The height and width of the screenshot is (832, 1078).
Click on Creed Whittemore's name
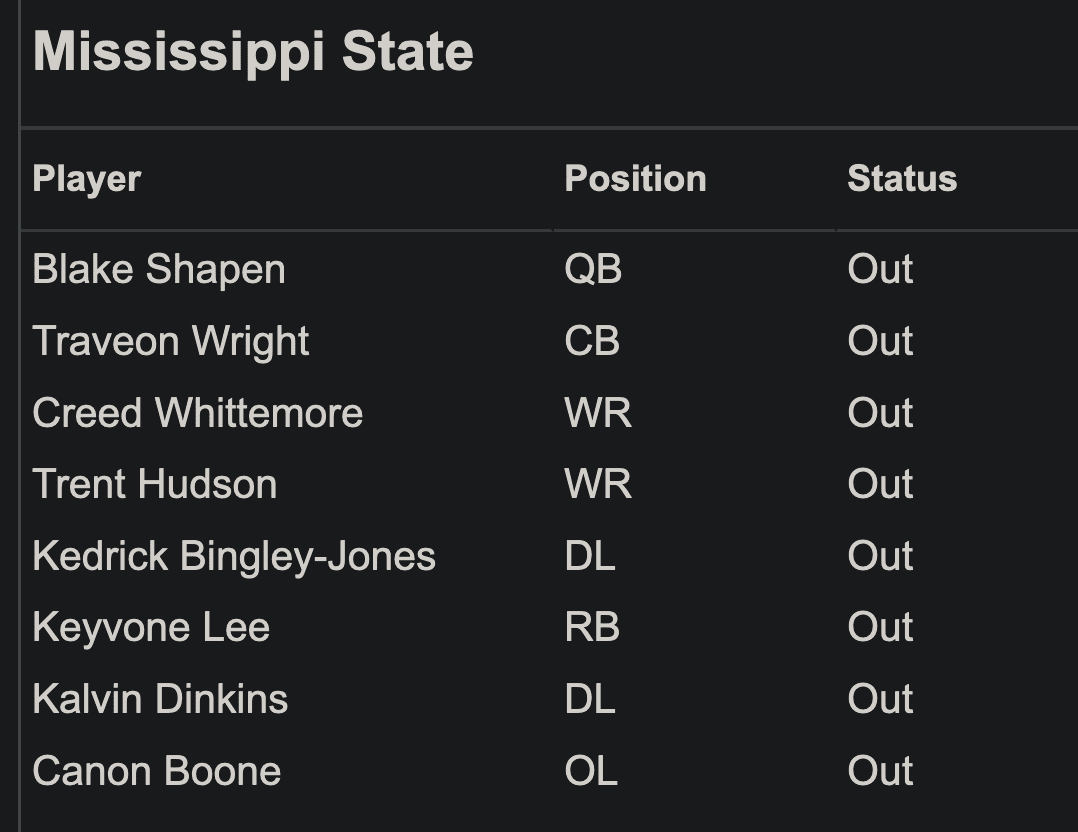[197, 413]
